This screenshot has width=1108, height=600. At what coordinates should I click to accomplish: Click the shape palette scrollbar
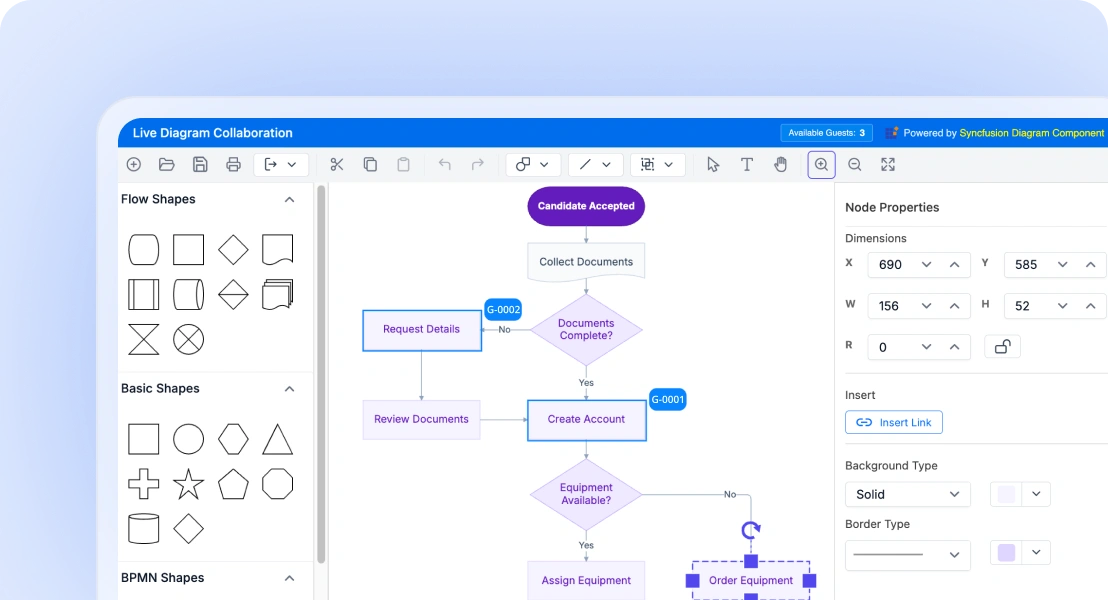click(x=321, y=375)
